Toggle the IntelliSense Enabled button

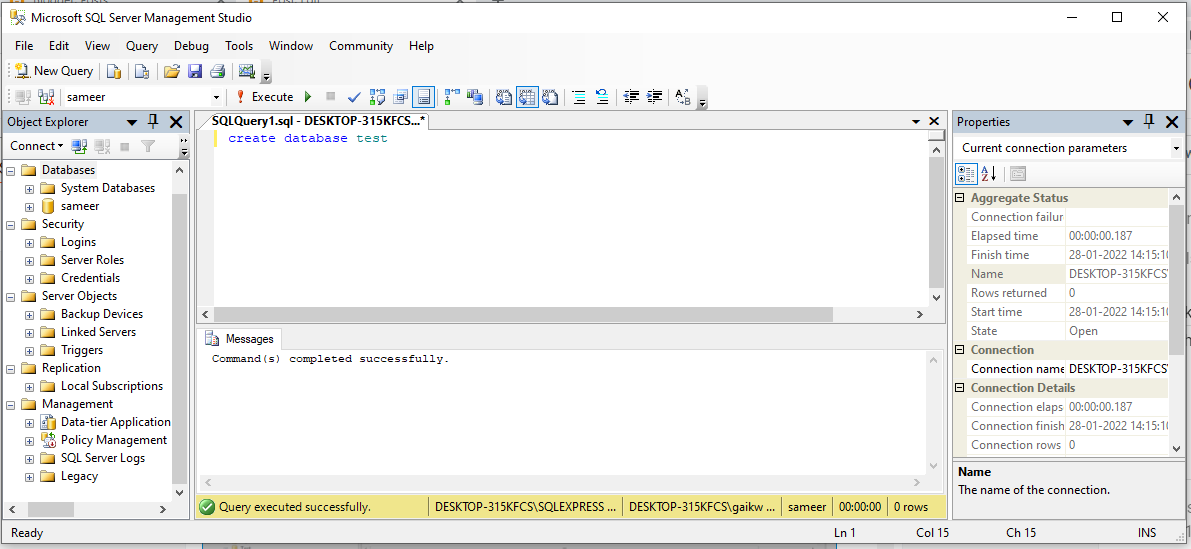(423, 97)
